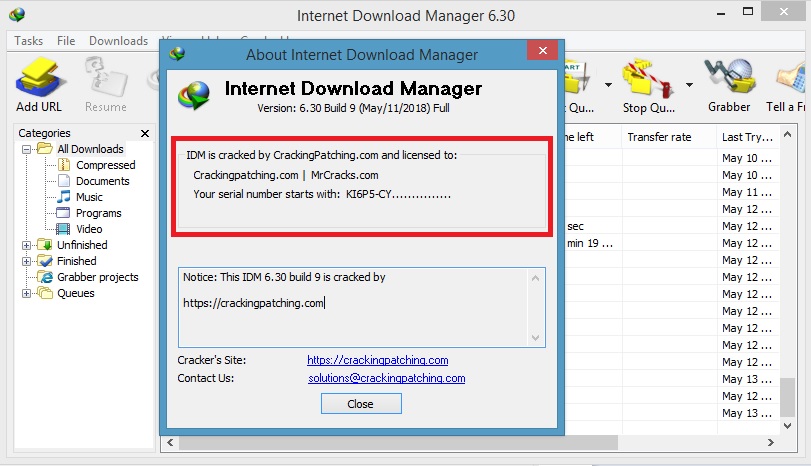Click the Queues folder icon
The height and width of the screenshot is (466, 811).
45,293
